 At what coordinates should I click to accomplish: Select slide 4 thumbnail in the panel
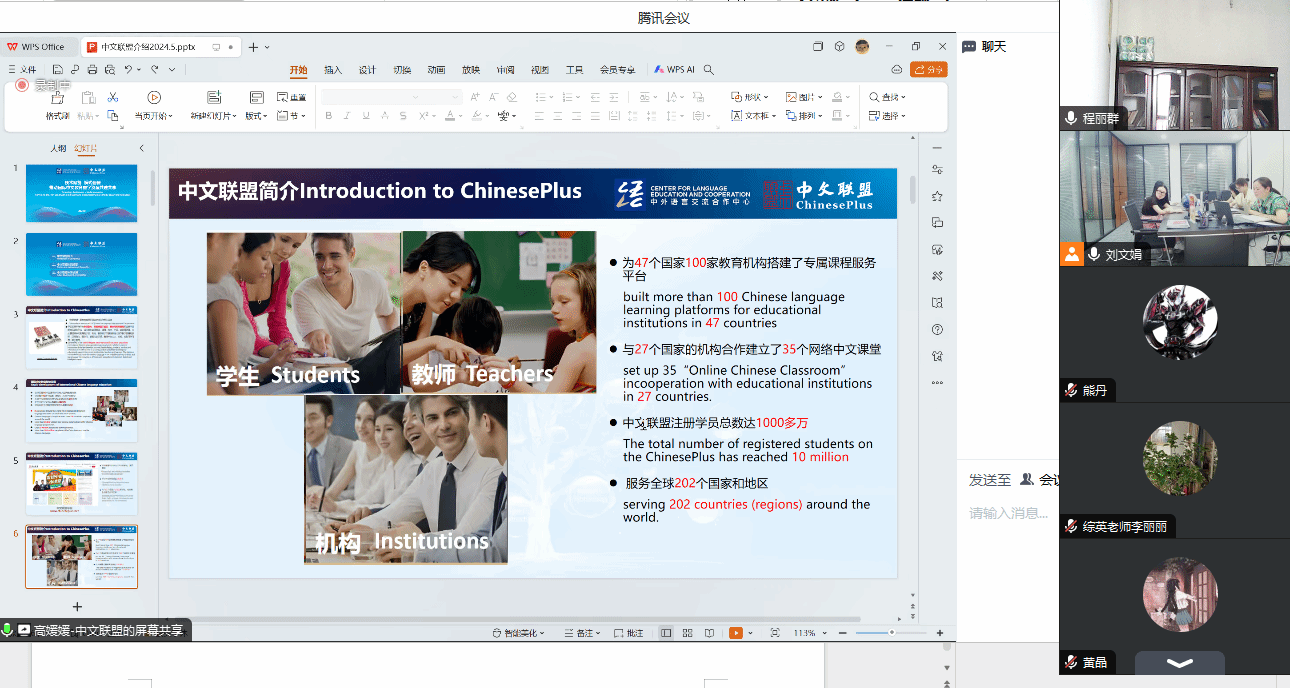click(82, 411)
